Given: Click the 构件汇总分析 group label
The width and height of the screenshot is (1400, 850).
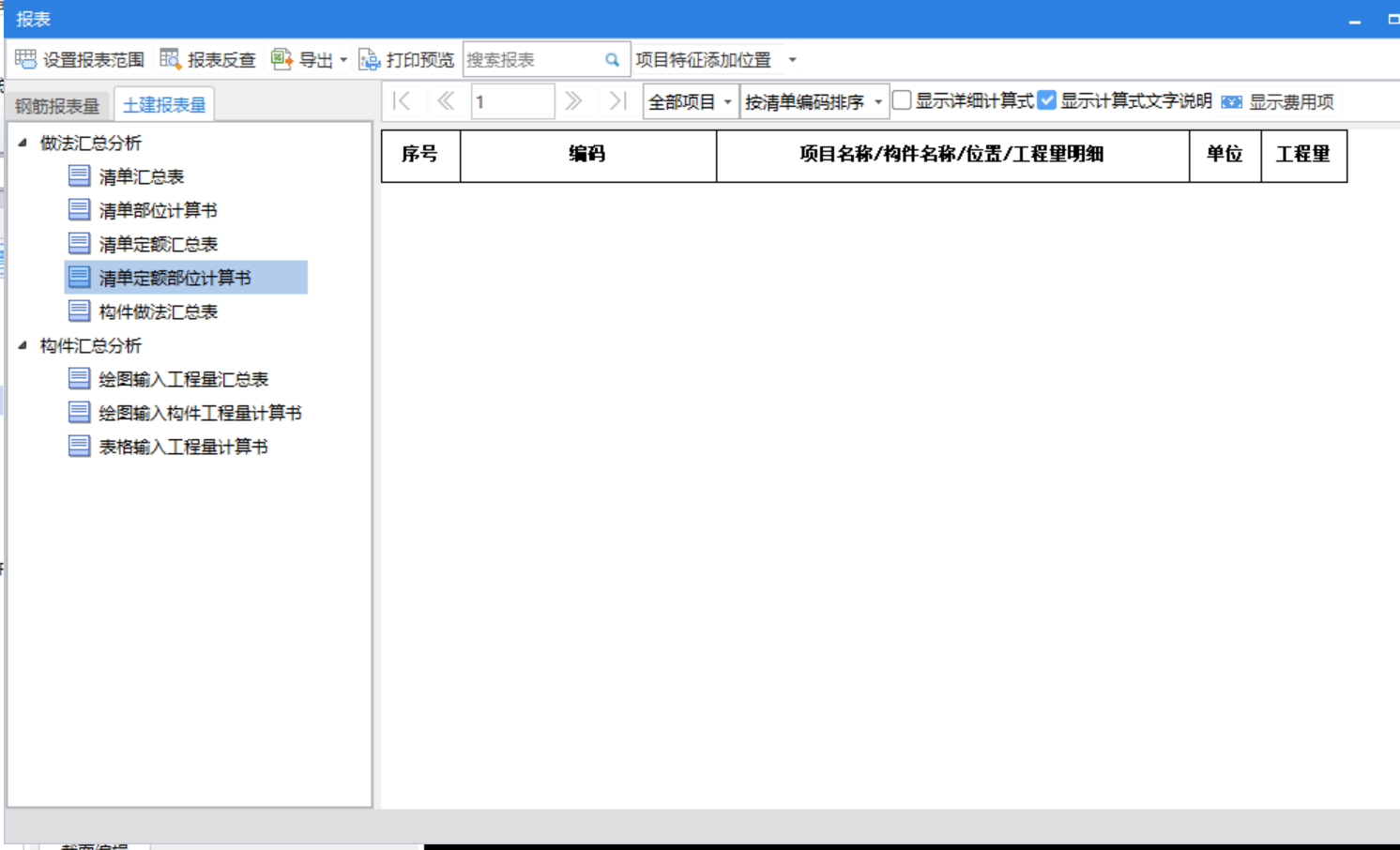Looking at the screenshot, I should point(91,345).
